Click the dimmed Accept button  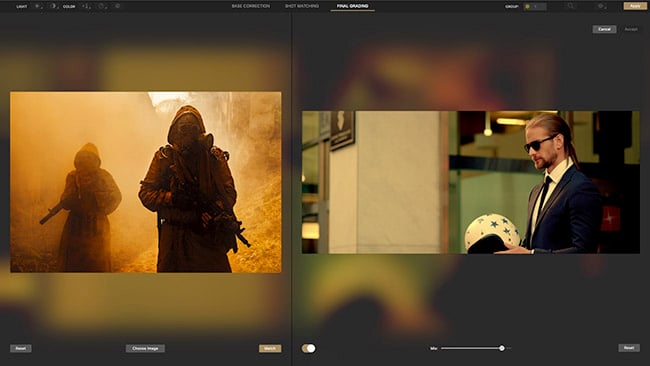click(x=631, y=29)
